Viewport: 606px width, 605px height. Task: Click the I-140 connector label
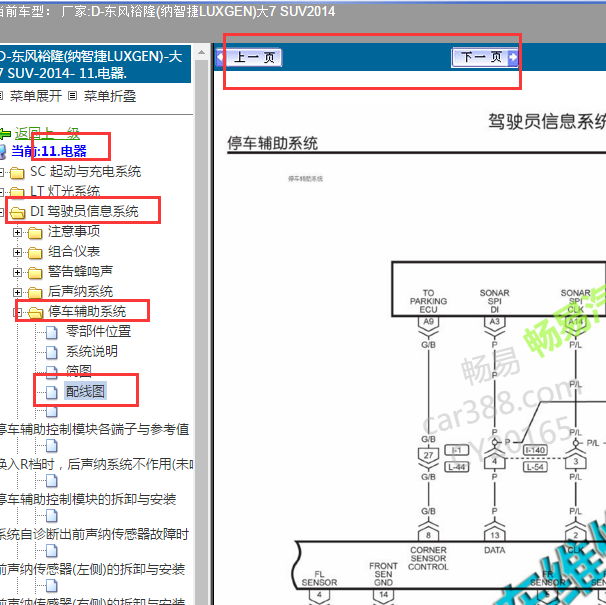535,450
